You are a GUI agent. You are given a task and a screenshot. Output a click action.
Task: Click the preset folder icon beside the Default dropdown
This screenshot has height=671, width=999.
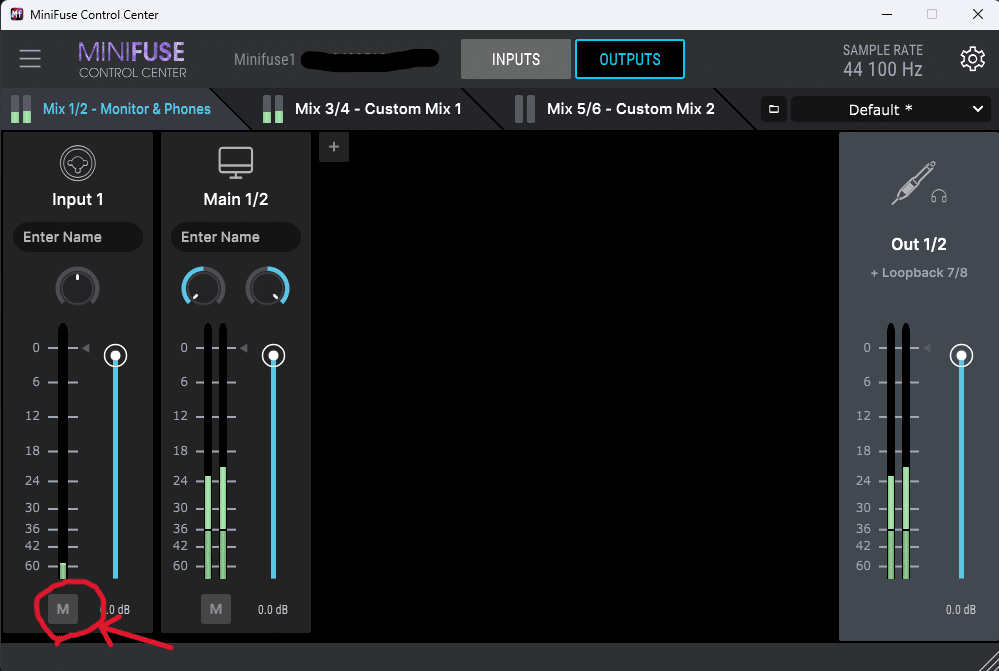point(773,108)
